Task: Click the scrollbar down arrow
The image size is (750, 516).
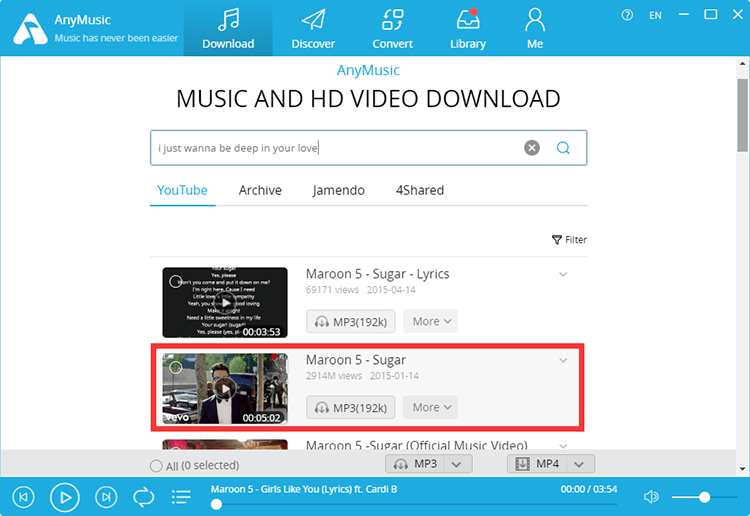Action: pyautogui.click(x=742, y=469)
